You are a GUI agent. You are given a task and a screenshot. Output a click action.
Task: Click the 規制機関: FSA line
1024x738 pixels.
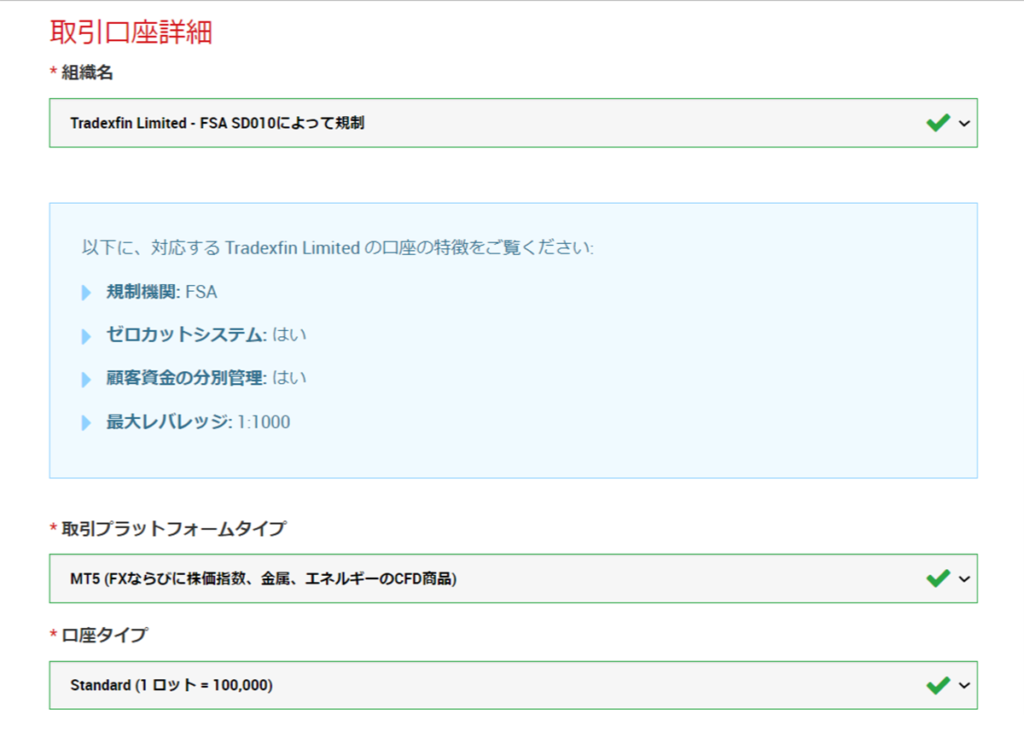point(161,292)
